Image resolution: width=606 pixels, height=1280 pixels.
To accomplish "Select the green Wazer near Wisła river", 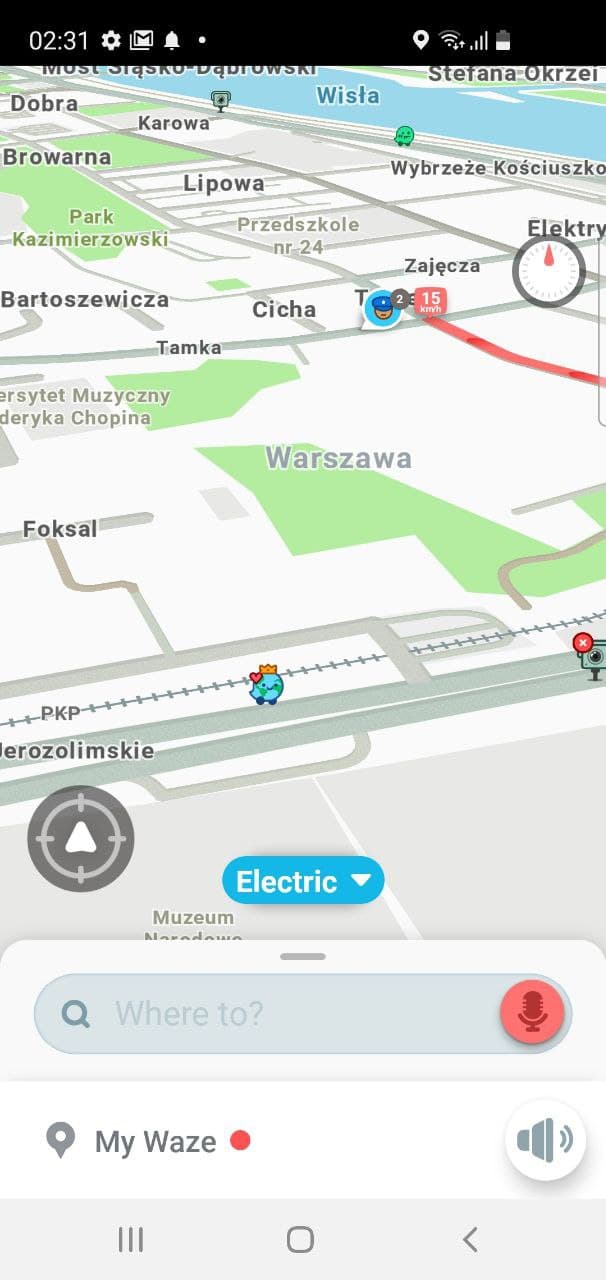I will [404, 135].
